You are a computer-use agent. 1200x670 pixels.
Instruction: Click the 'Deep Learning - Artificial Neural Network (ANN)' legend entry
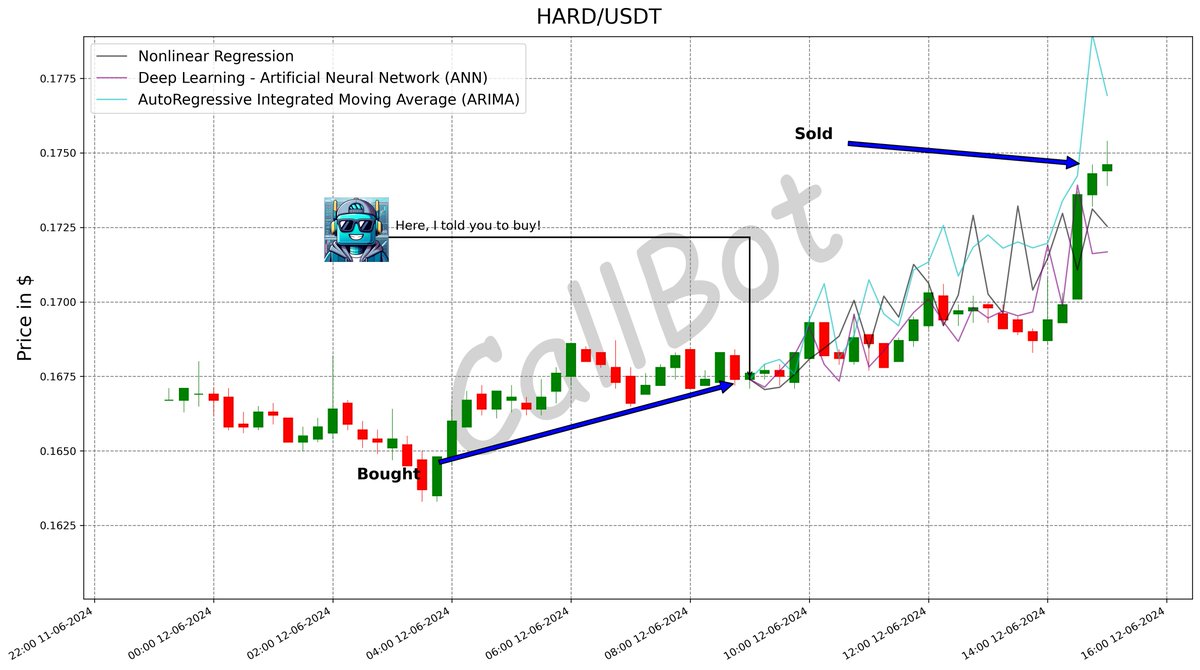point(312,78)
